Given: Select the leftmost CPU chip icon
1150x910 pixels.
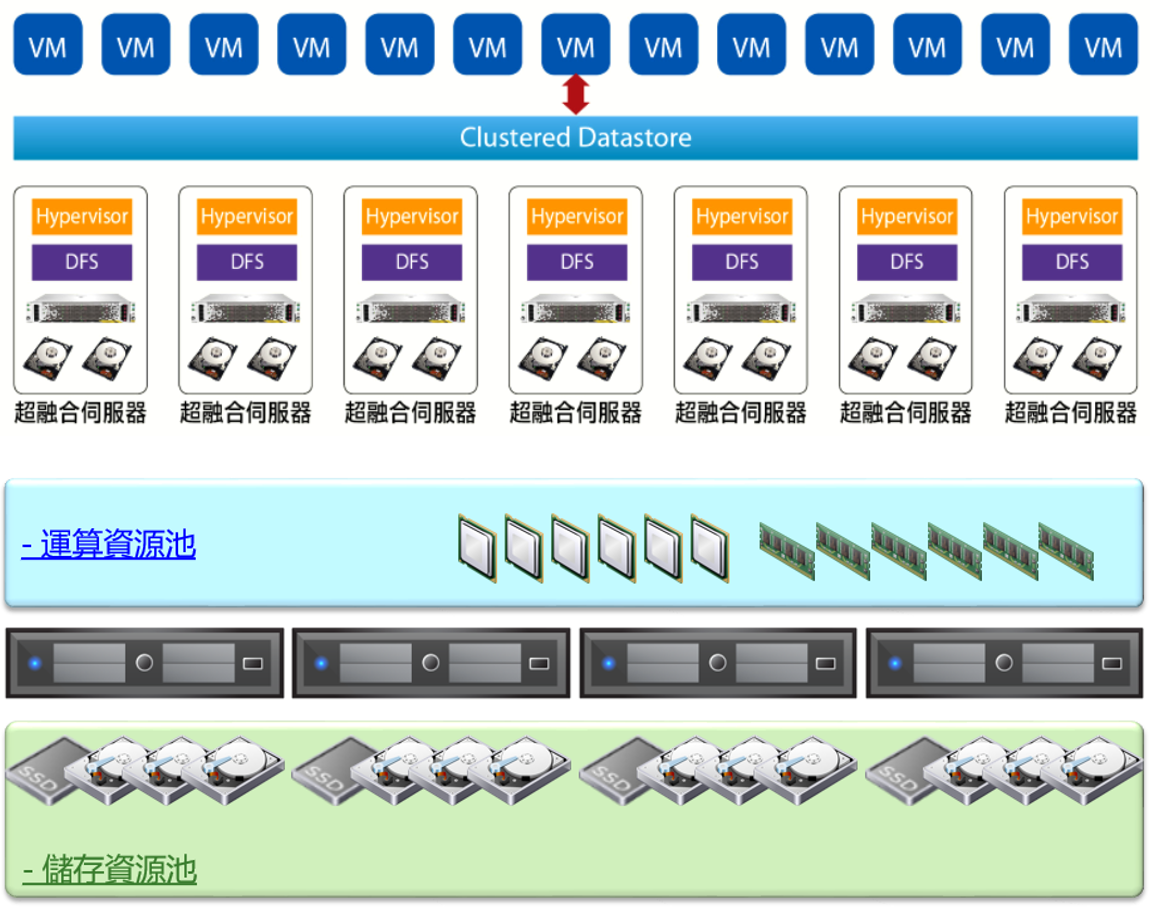Looking at the screenshot, I should 477,549.
